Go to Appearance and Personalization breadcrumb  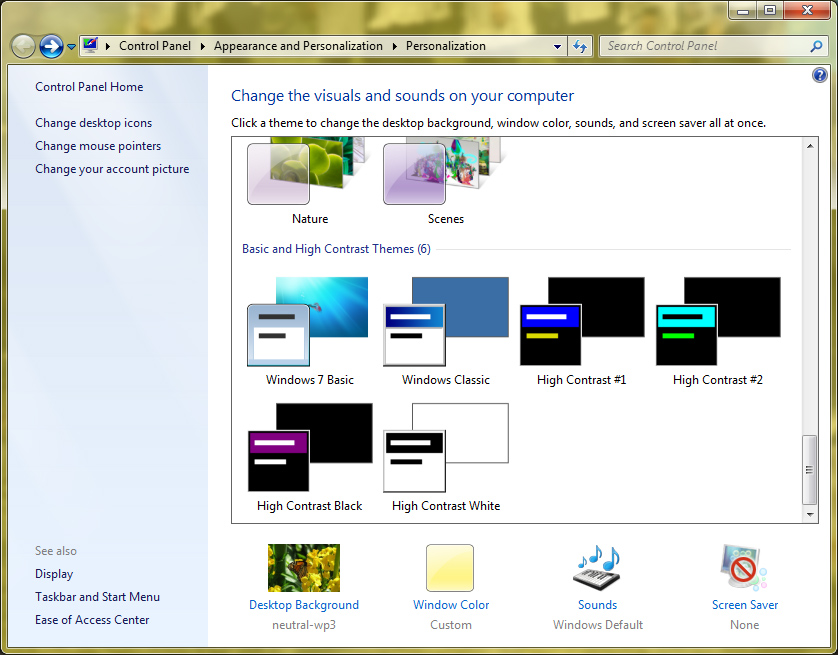click(x=298, y=46)
